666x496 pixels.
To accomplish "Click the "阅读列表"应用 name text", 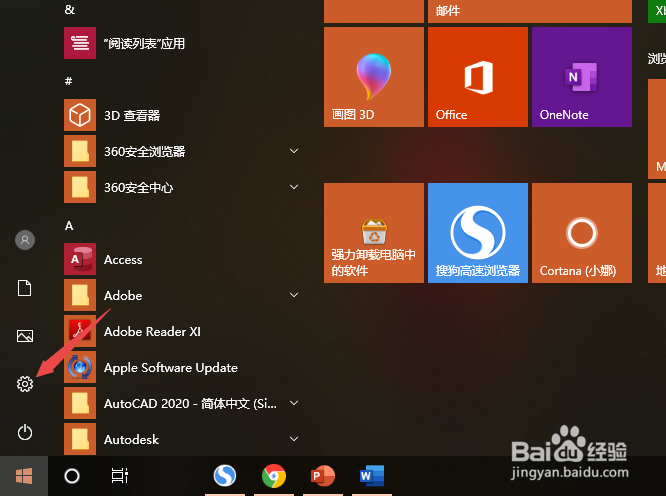I will [x=144, y=43].
